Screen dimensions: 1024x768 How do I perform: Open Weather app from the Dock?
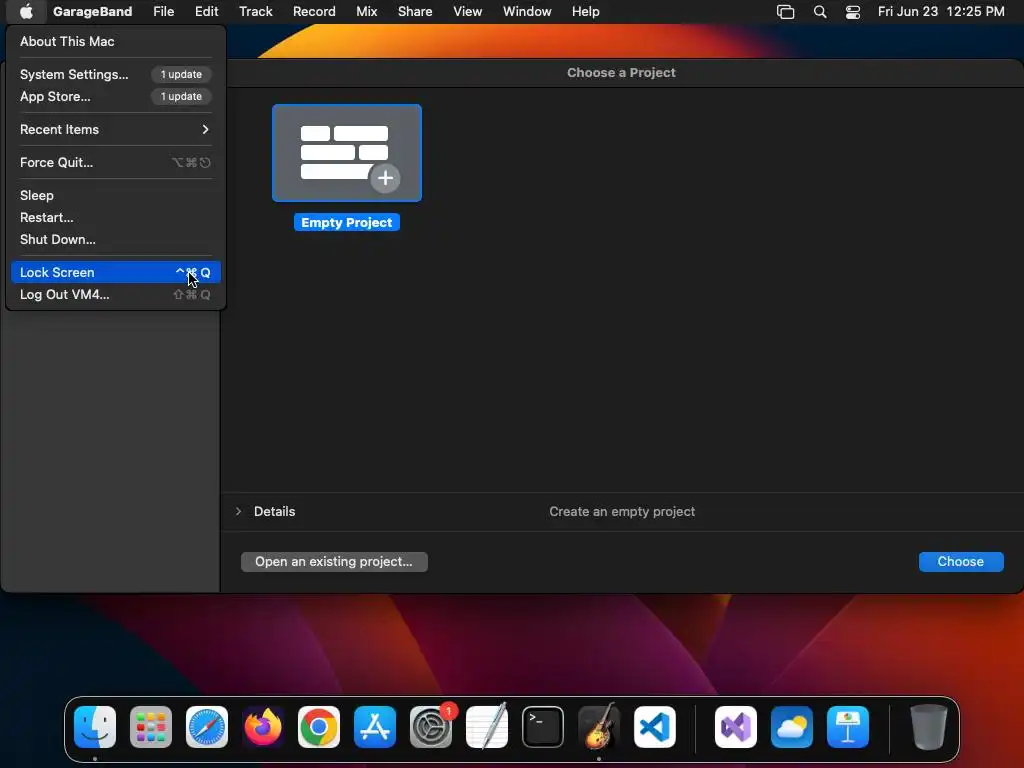click(x=792, y=727)
